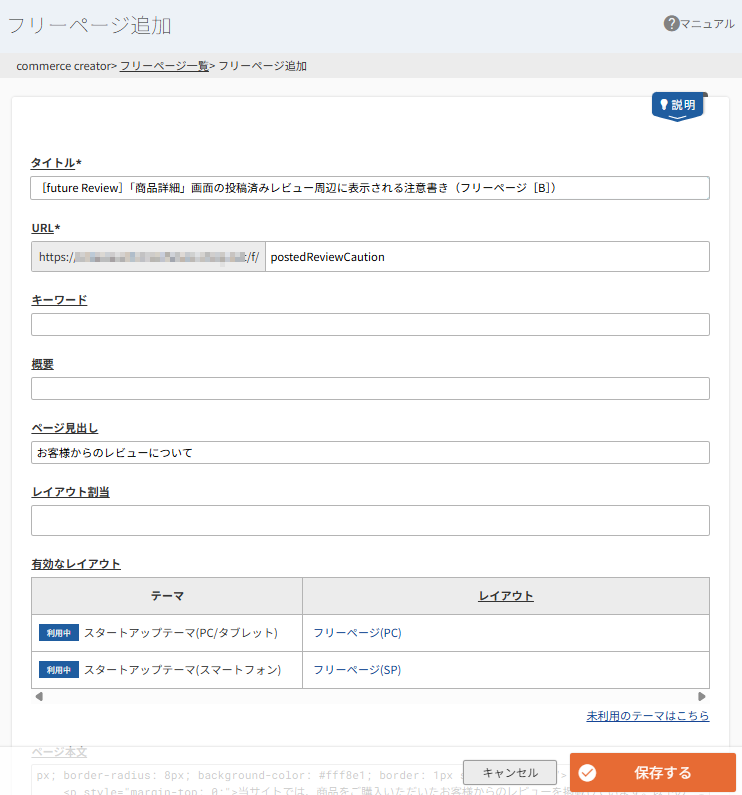
Task: Click the タイトル input field
Action: (370, 188)
